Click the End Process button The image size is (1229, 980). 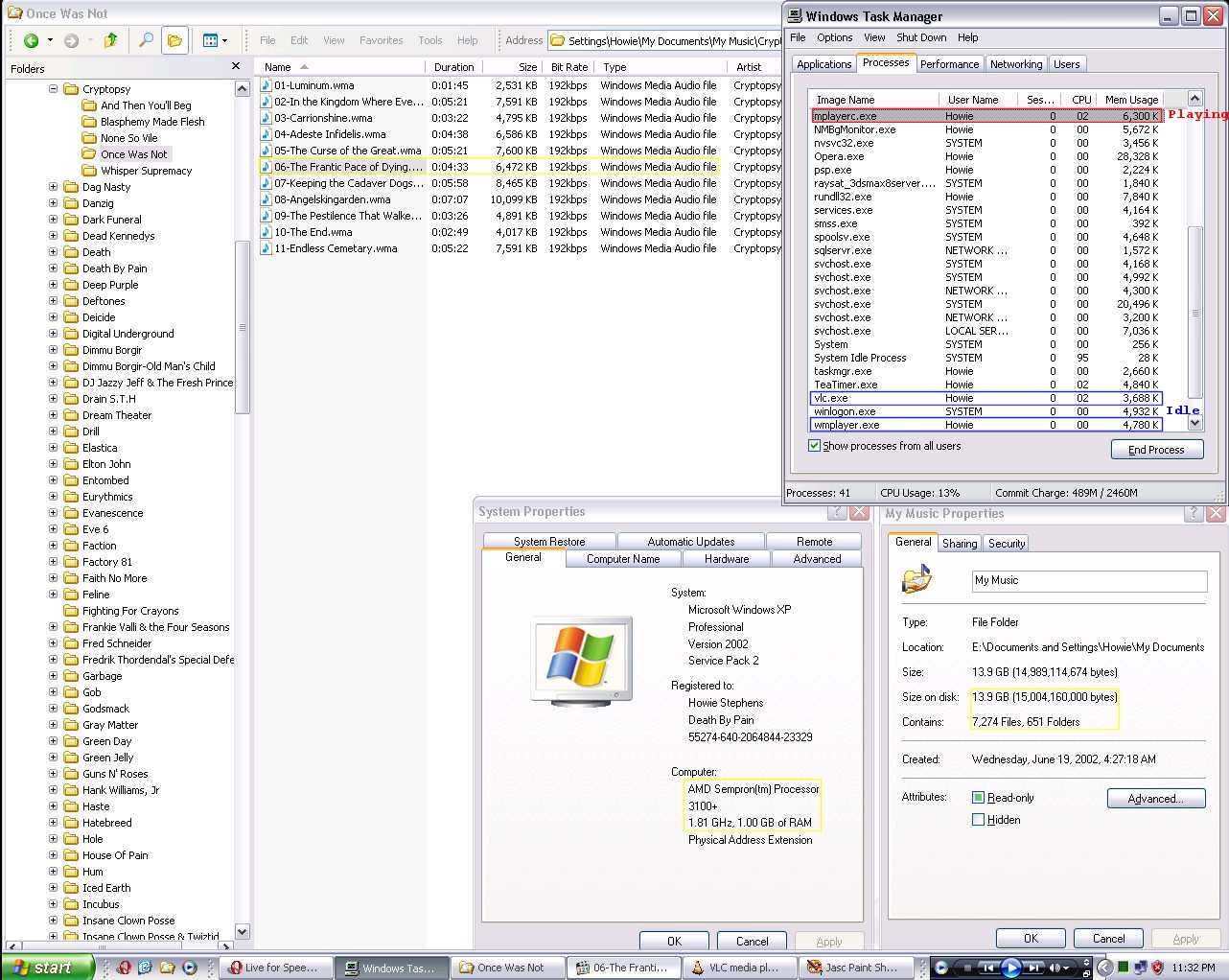tap(1156, 450)
